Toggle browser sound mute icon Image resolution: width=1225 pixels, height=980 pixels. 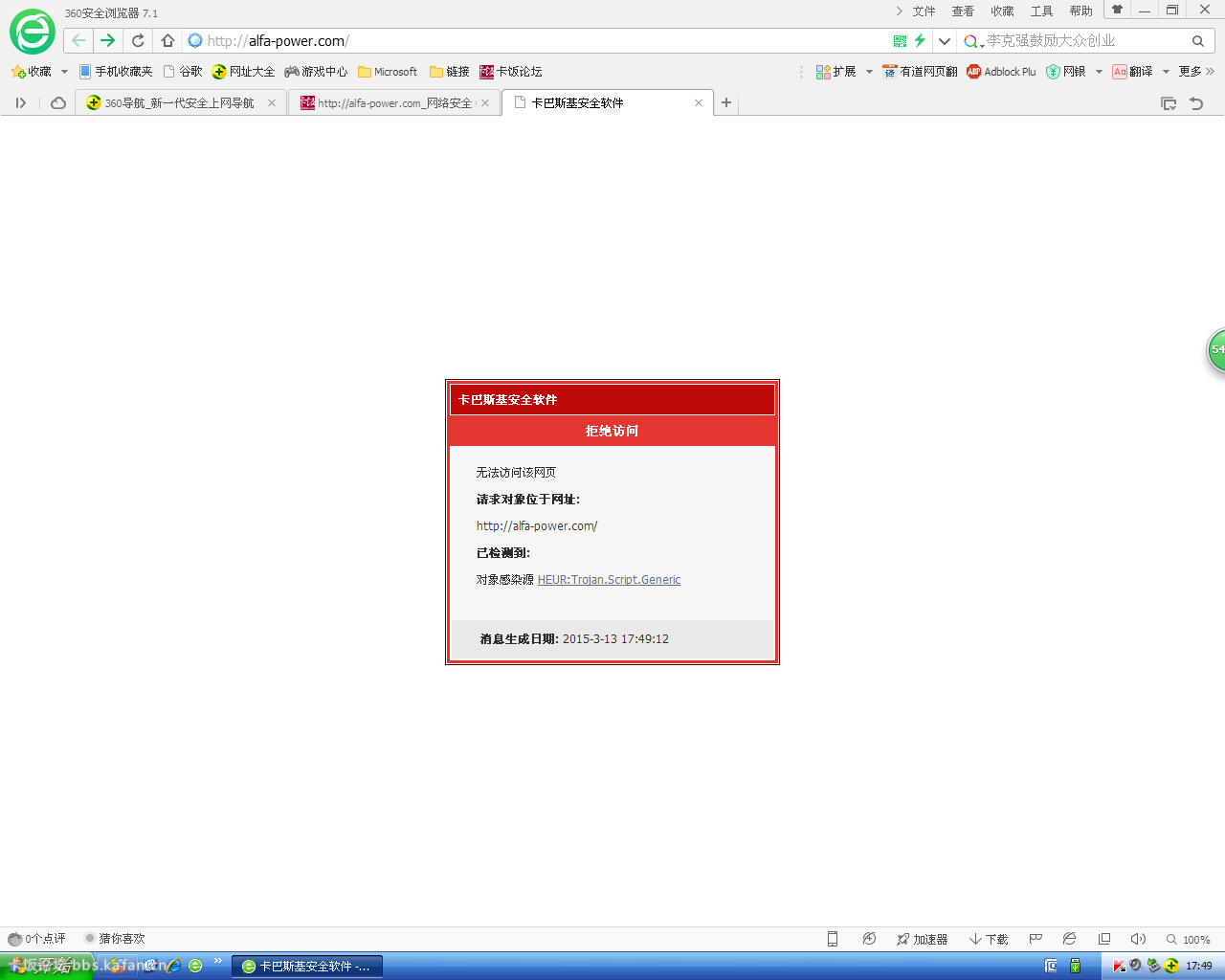click(x=1138, y=939)
